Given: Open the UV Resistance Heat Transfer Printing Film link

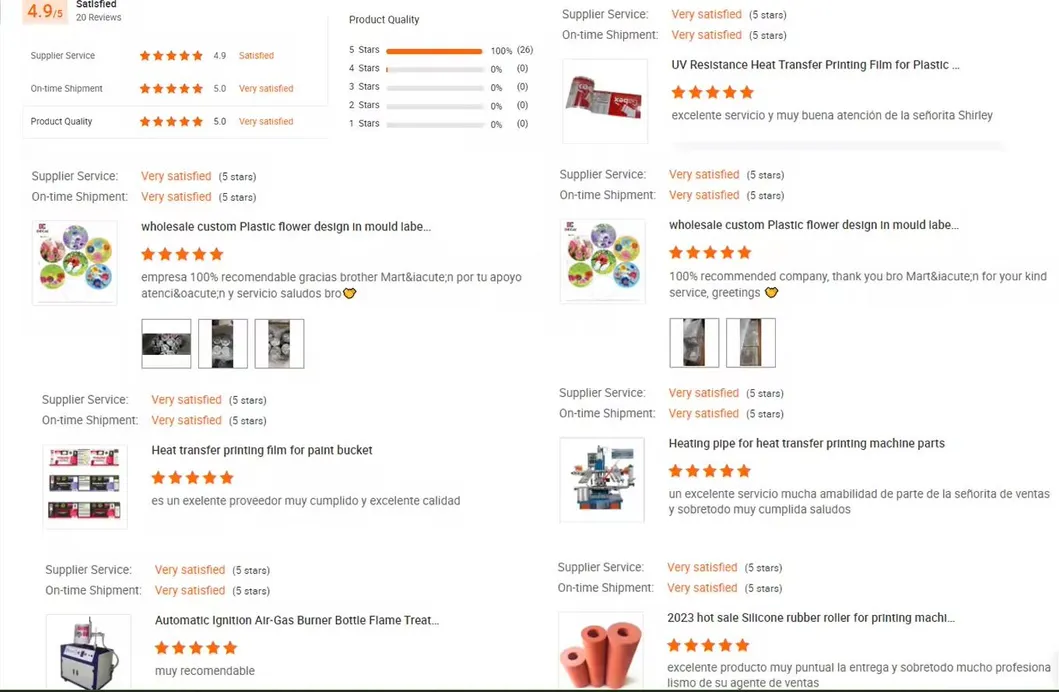Looking at the screenshot, I should coord(815,65).
